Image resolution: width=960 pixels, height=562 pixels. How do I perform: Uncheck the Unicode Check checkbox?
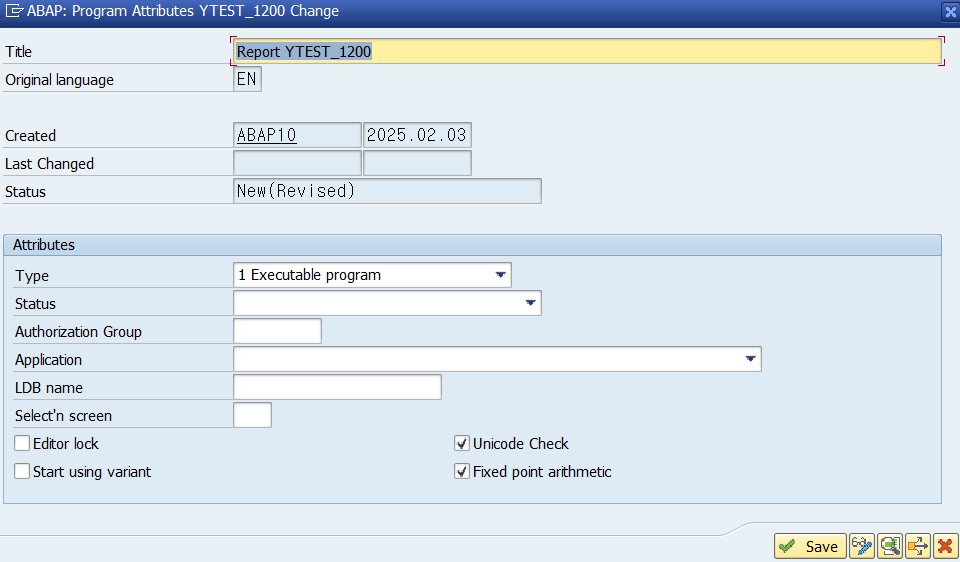[x=462, y=443]
